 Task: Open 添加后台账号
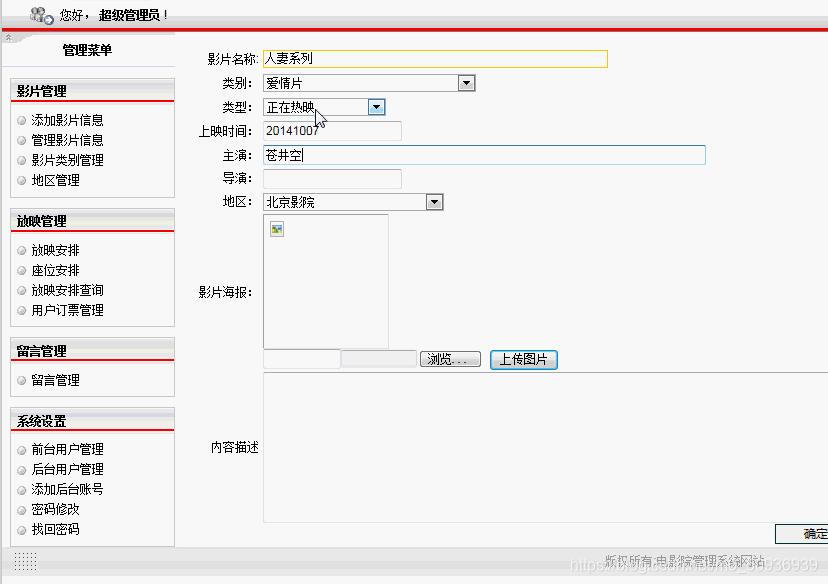coord(67,489)
